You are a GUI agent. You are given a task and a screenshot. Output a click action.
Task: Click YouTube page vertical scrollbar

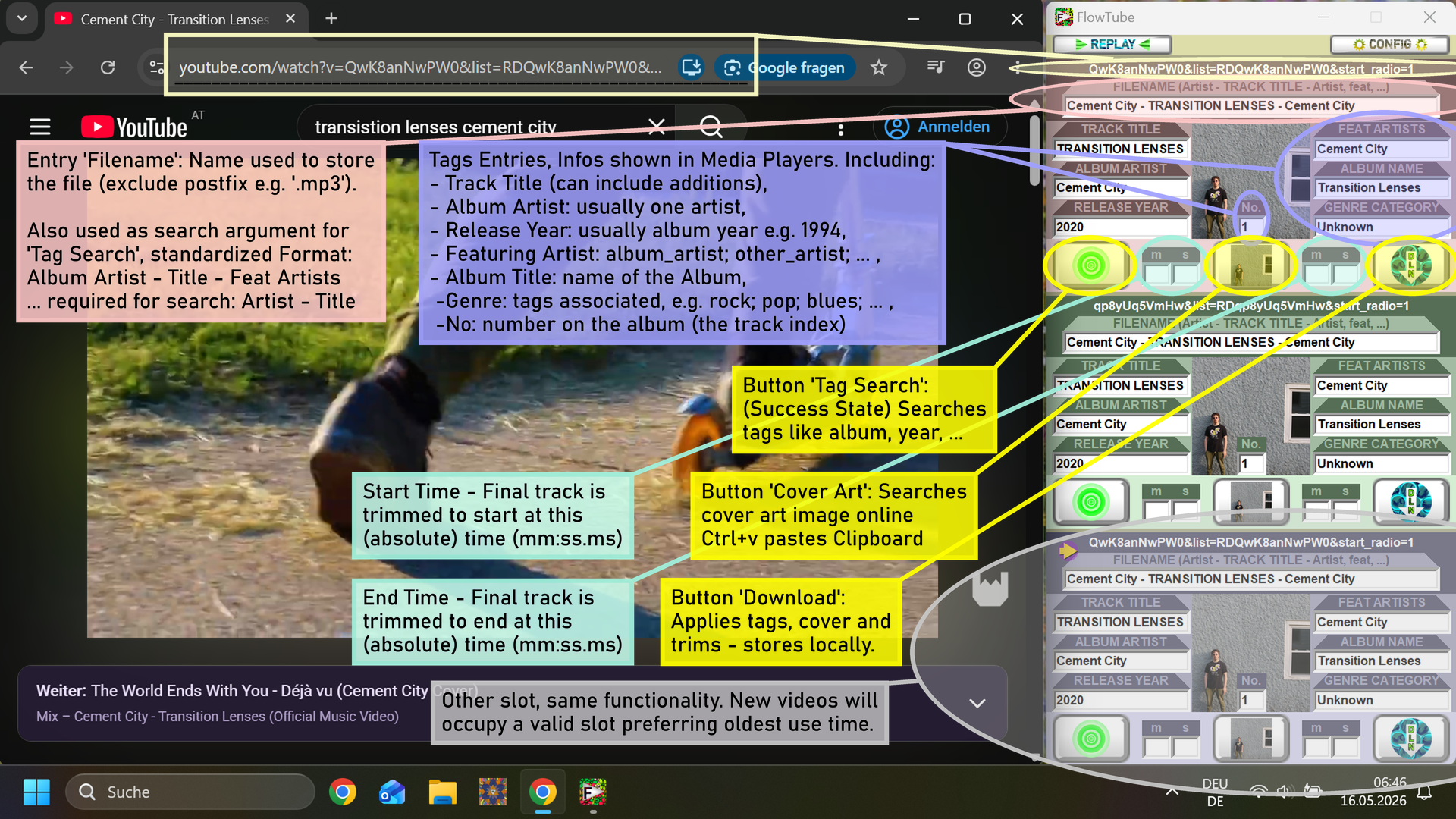[x=1034, y=150]
